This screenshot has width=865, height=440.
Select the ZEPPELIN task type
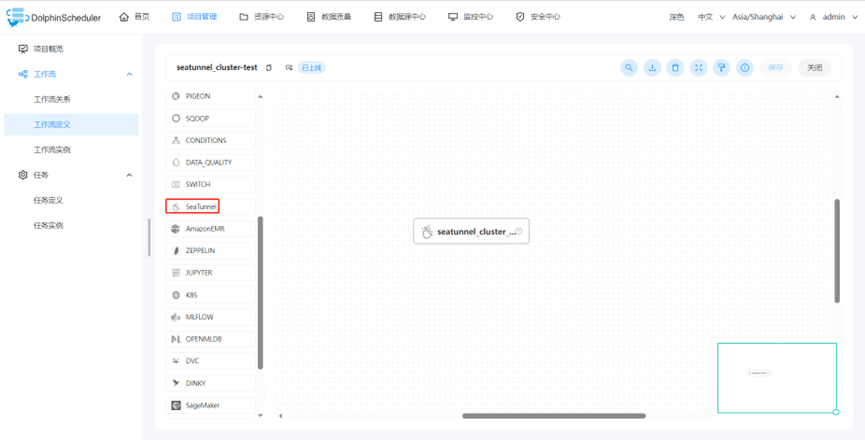tap(211, 250)
